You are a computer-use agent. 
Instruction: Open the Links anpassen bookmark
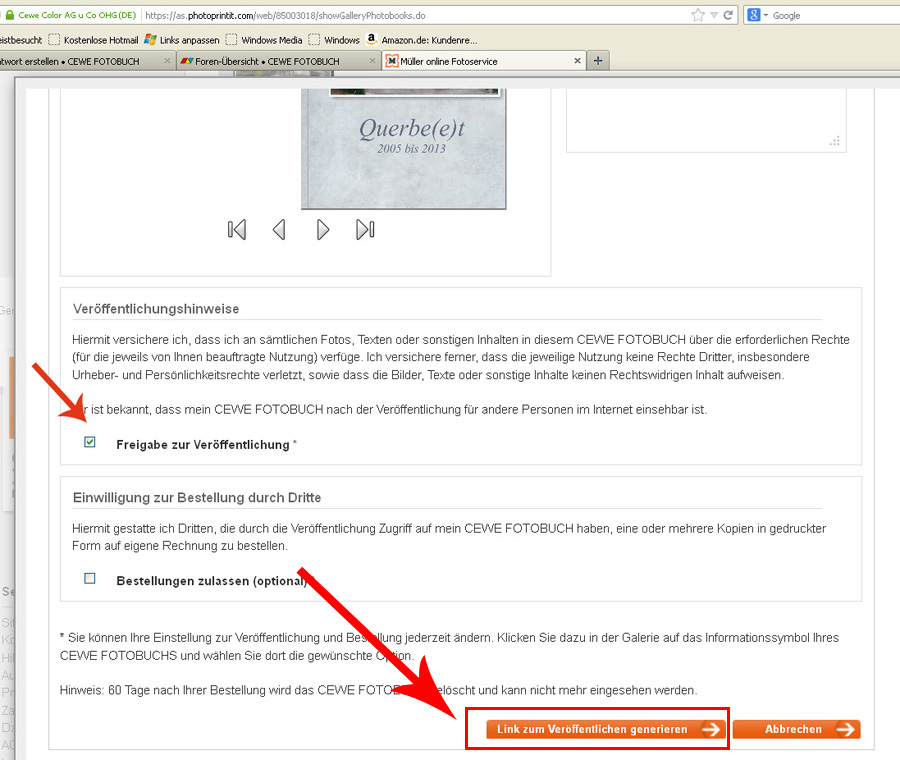click(182, 40)
